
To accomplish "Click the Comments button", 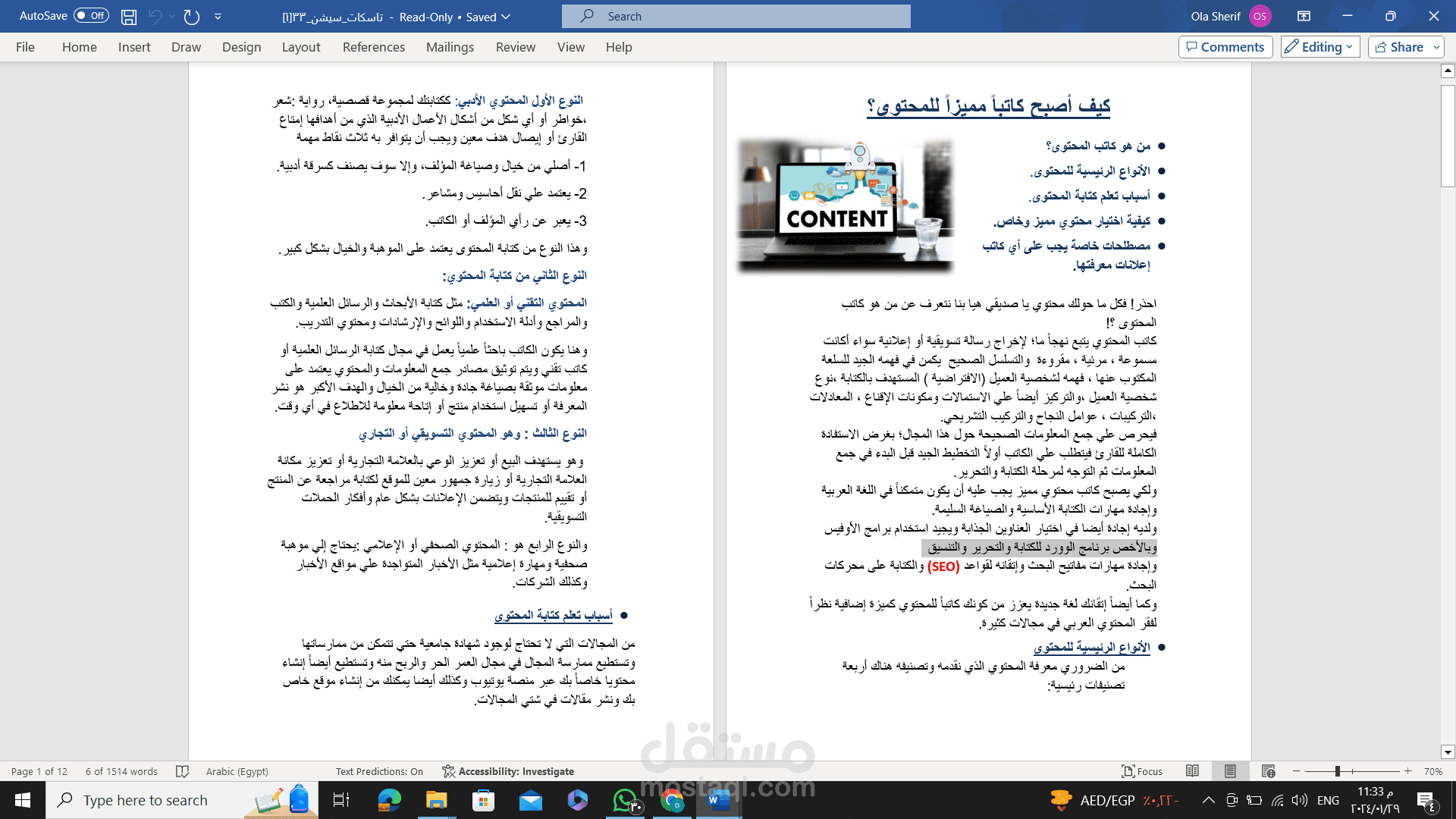I will [1225, 47].
